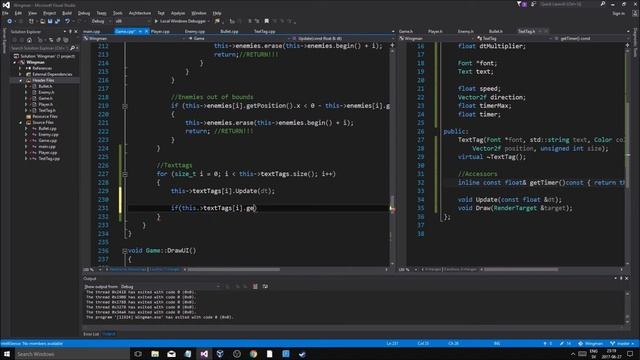Open Mail app from taskbar
The image size is (640, 360).
tap(171, 354)
